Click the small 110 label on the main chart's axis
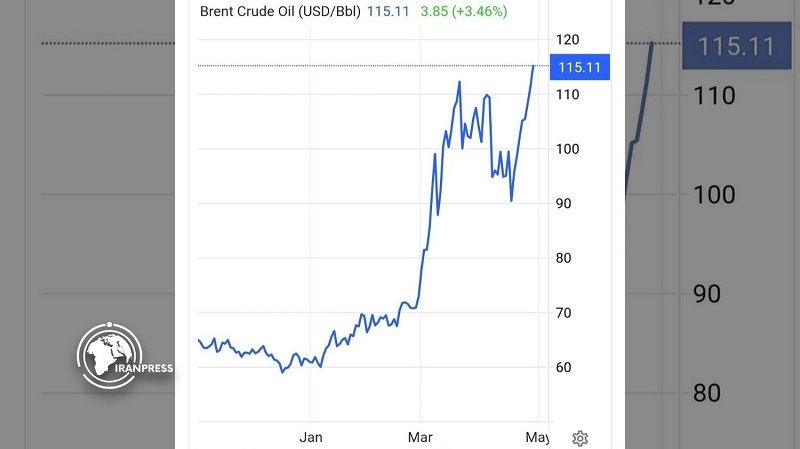This screenshot has width=800, height=449. [567, 95]
